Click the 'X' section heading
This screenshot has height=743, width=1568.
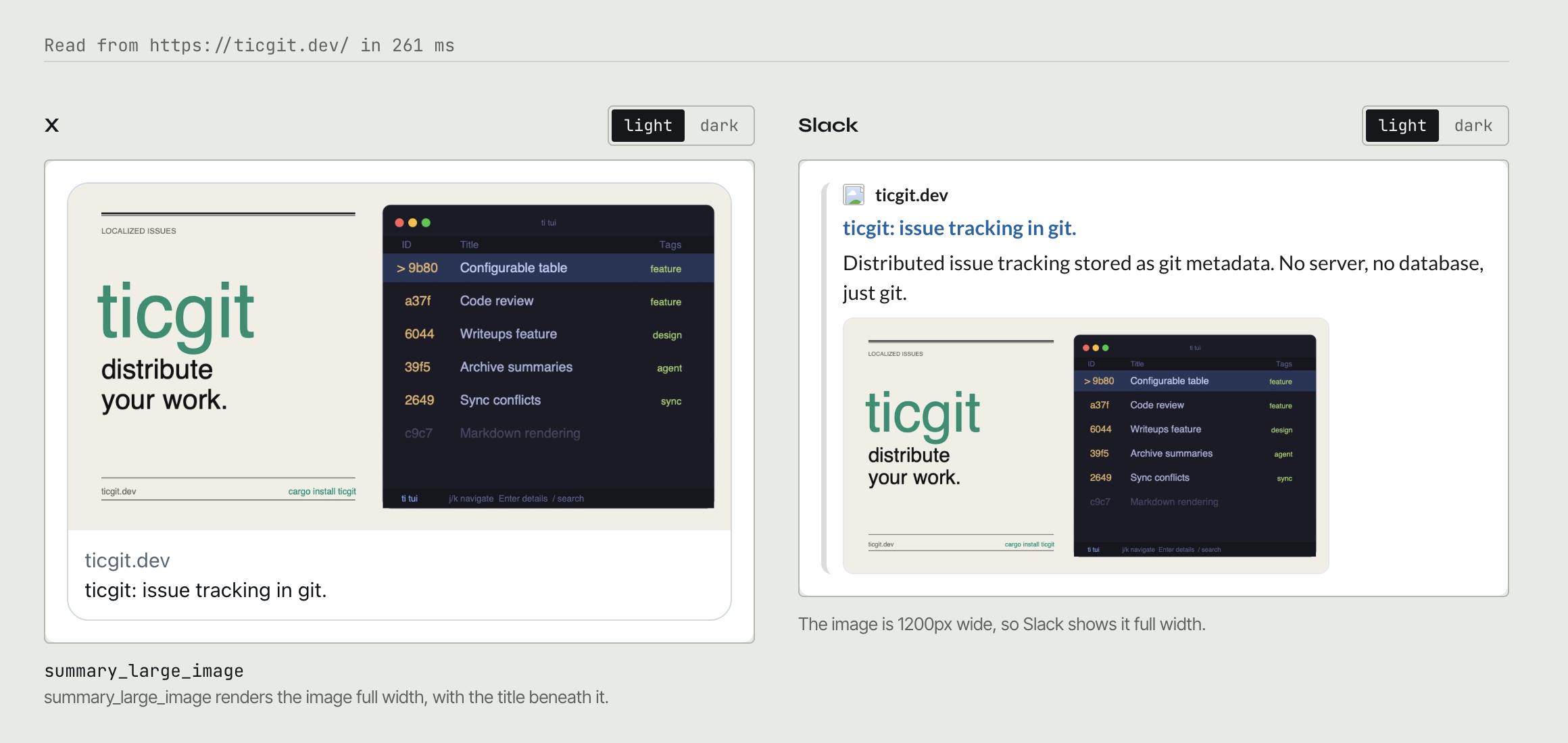pos(52,126)
